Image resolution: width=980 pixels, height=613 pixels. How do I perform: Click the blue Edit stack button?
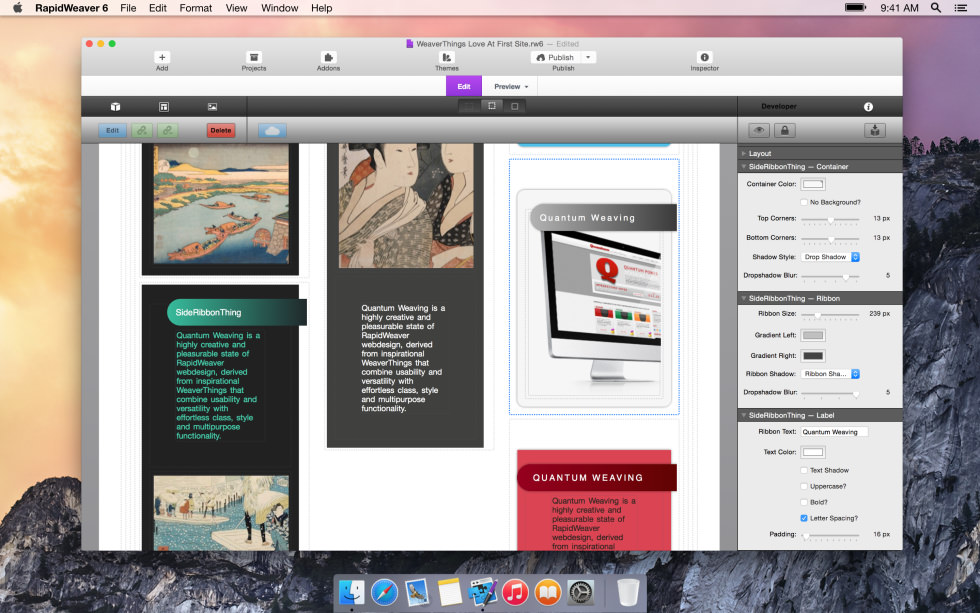click(x=112, y=131)
